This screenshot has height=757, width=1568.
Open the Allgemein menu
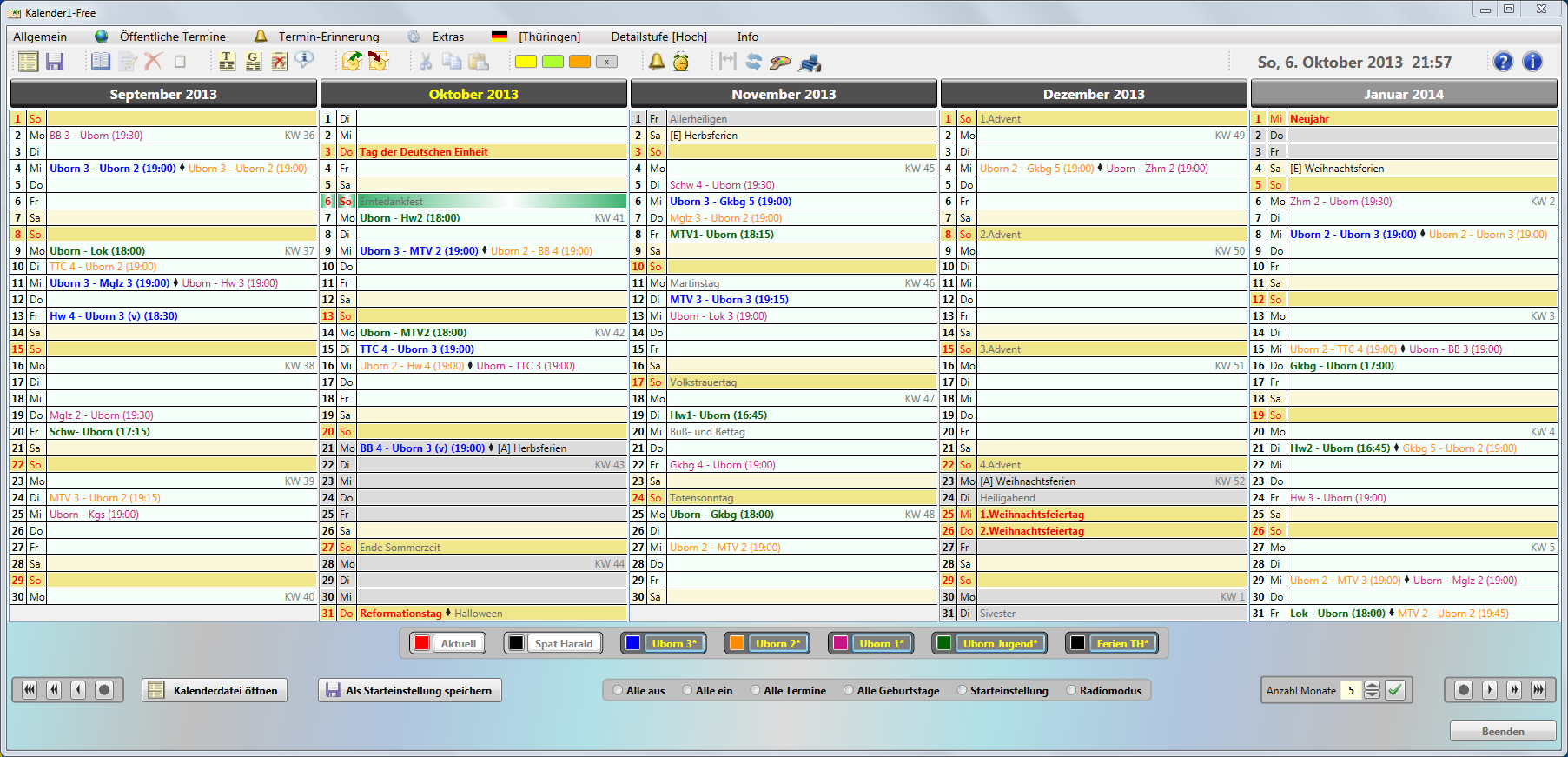tap(40, 37)
